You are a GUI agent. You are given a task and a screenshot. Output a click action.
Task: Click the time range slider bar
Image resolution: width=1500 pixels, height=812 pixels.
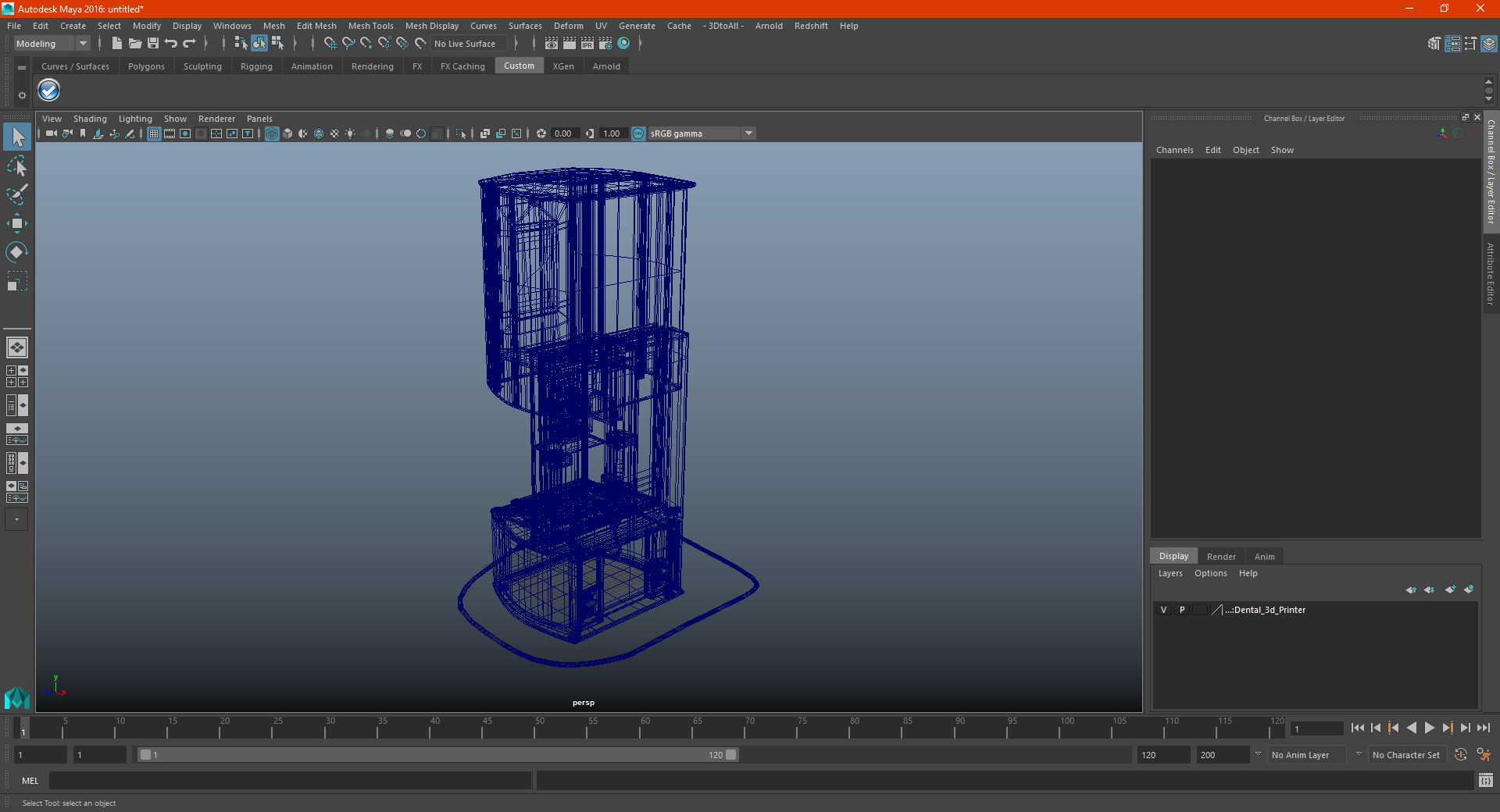[437, 755]
